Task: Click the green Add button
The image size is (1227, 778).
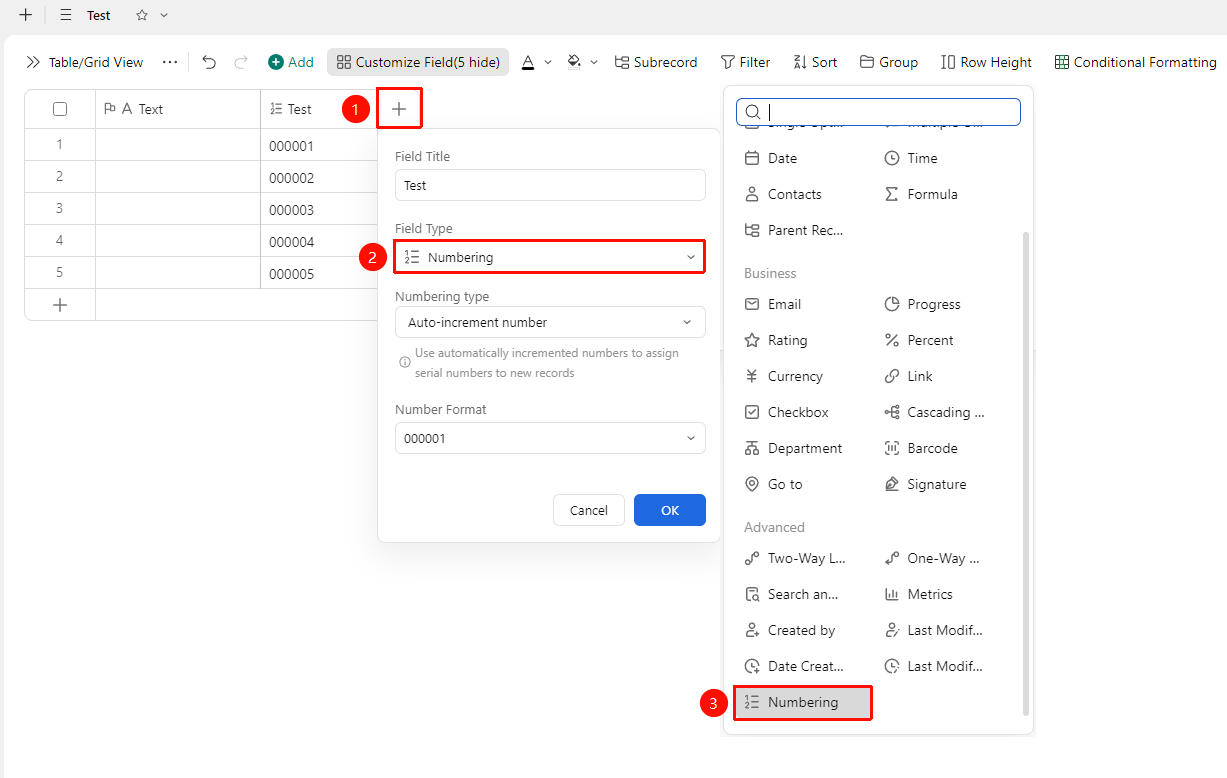Action: click(x=291, y=62)
